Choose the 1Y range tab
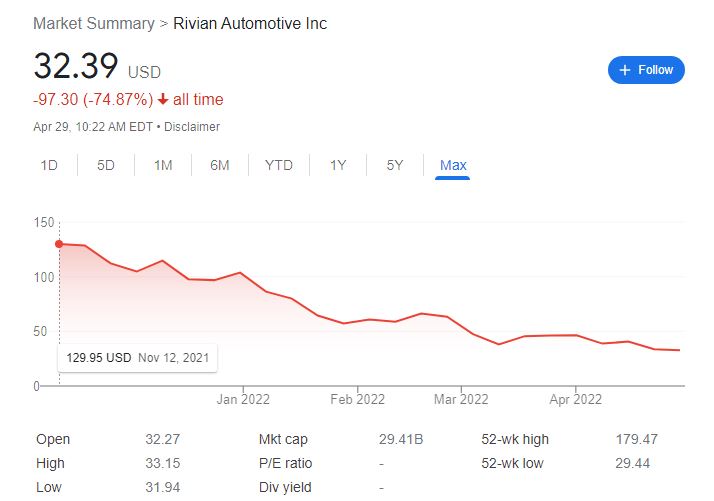The image size is (714, 501). click(338, 165)
